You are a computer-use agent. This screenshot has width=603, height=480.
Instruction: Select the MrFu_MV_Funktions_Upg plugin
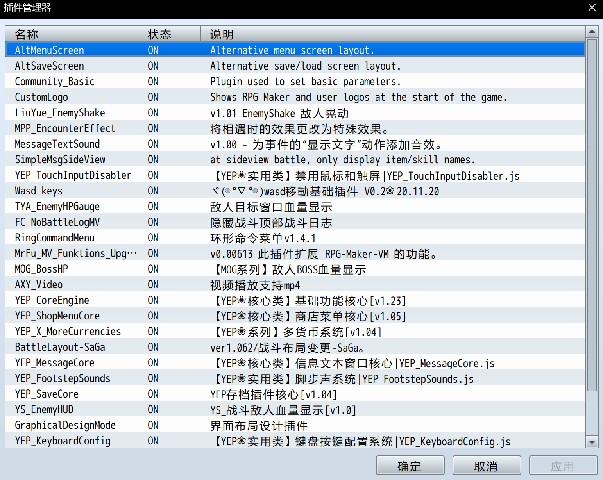click(295, 253)
